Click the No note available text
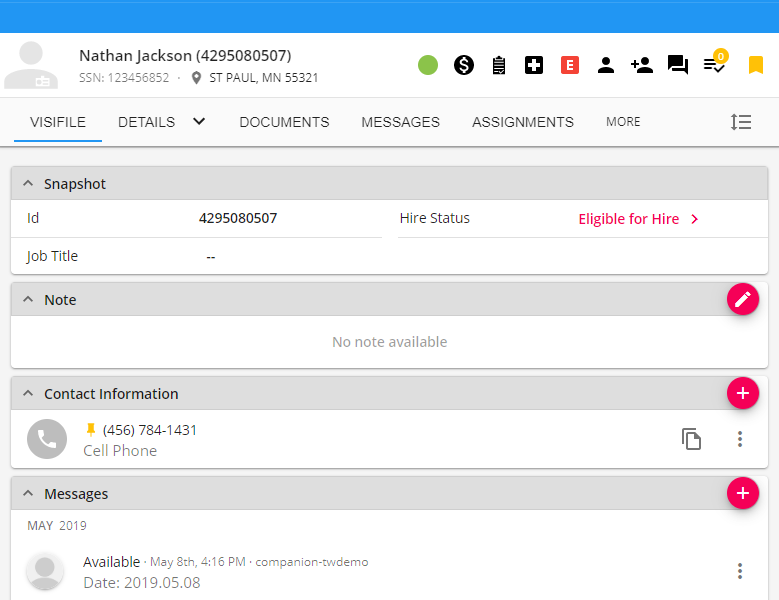The image size is (779, 600). [390, 342]
